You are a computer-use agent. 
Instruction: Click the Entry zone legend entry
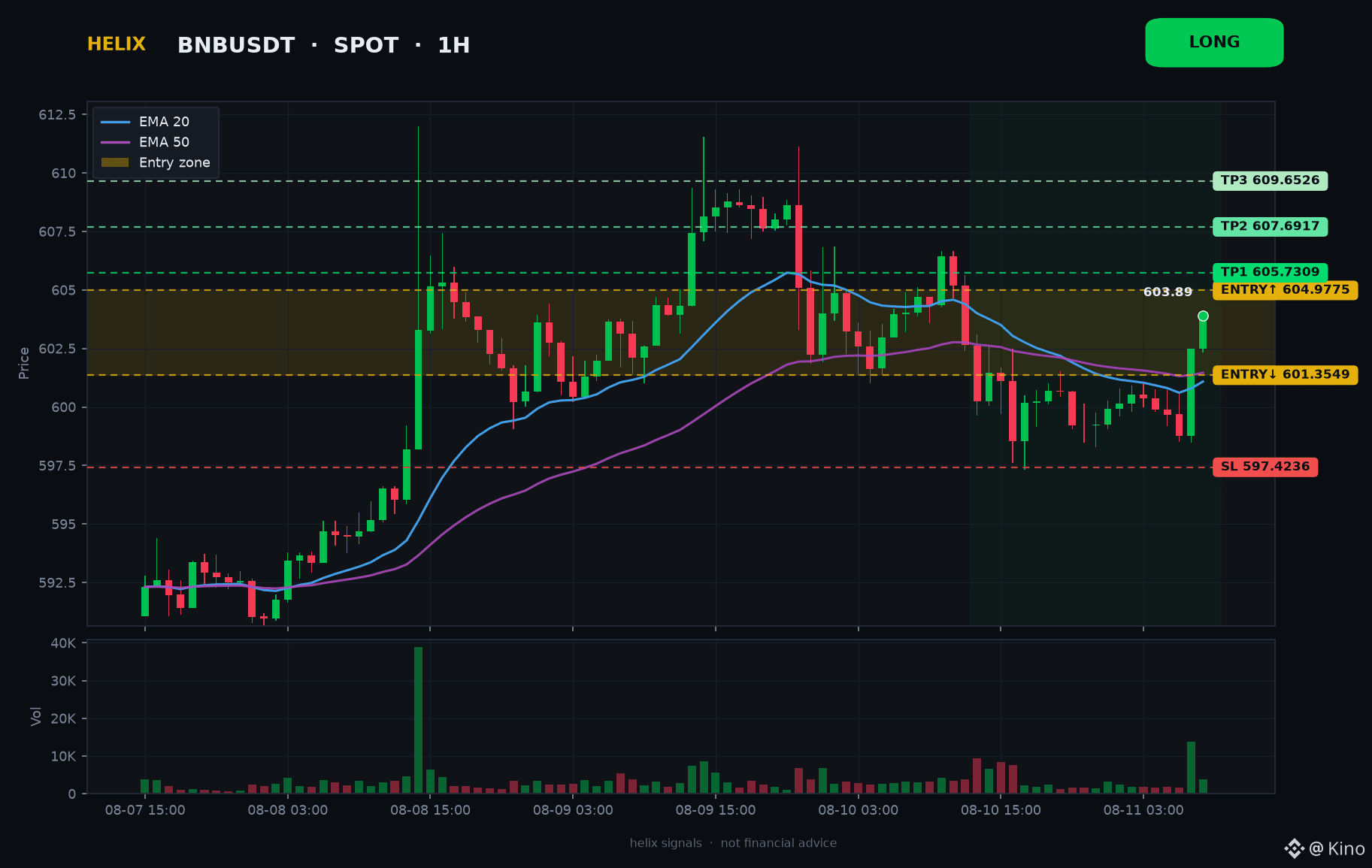point(156,162)
